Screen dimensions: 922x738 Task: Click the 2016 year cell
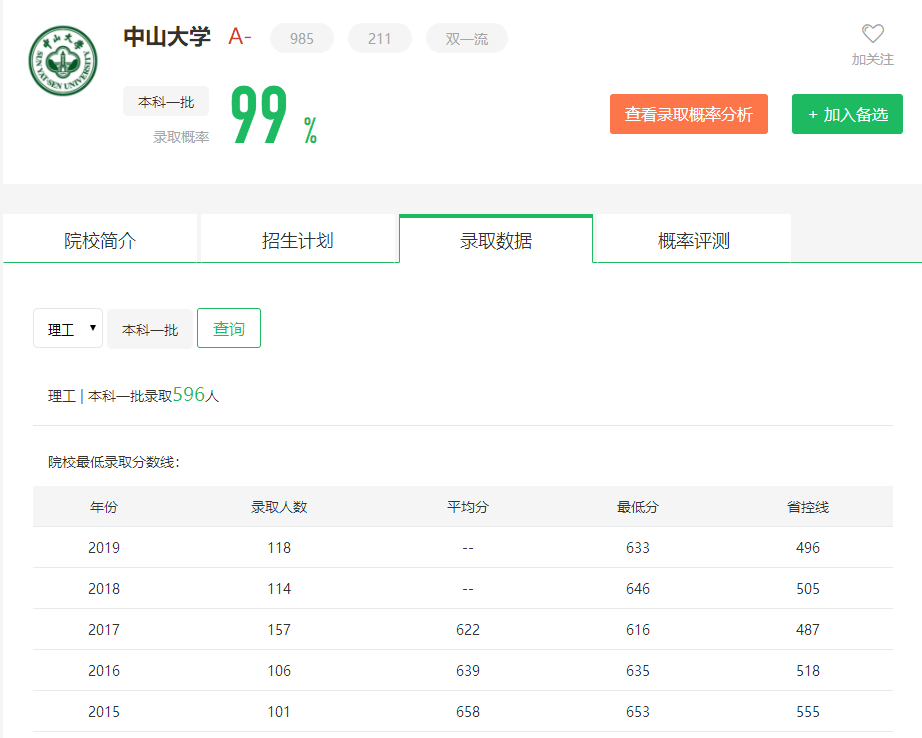click(104, 670)
